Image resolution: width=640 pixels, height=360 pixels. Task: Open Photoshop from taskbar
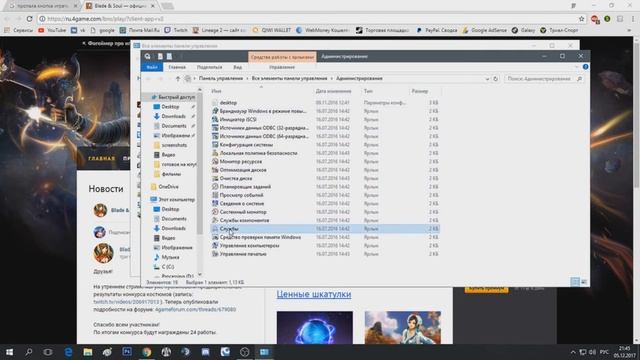coord(127,352)
